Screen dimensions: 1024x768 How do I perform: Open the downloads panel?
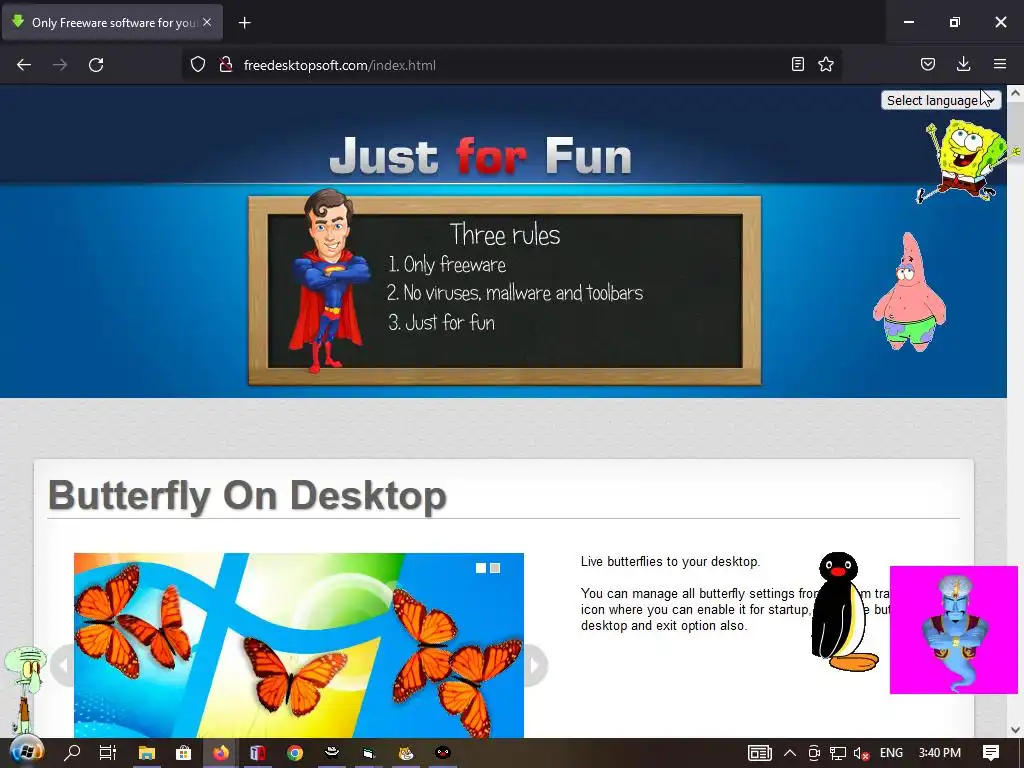pyautogui.click(x=963, y=64)
